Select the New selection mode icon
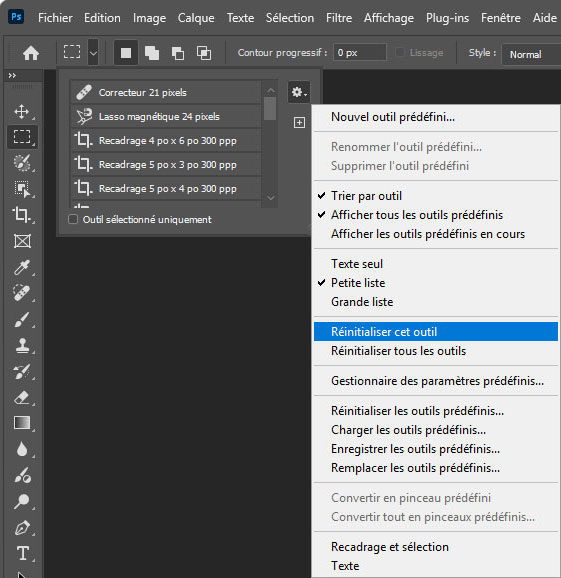 [126, 53]
